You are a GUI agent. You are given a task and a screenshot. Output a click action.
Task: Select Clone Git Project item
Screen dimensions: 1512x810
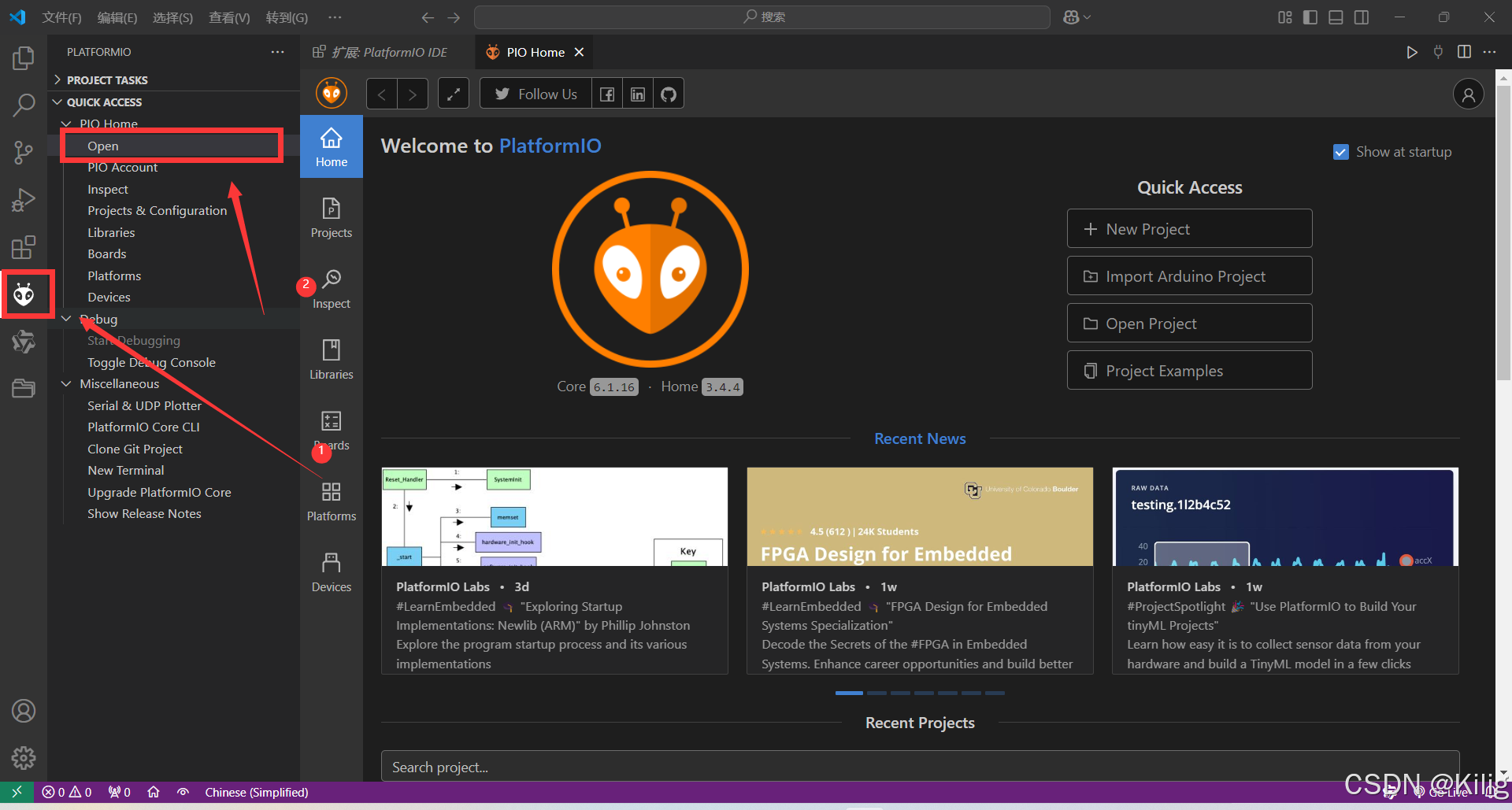[135, 449]
